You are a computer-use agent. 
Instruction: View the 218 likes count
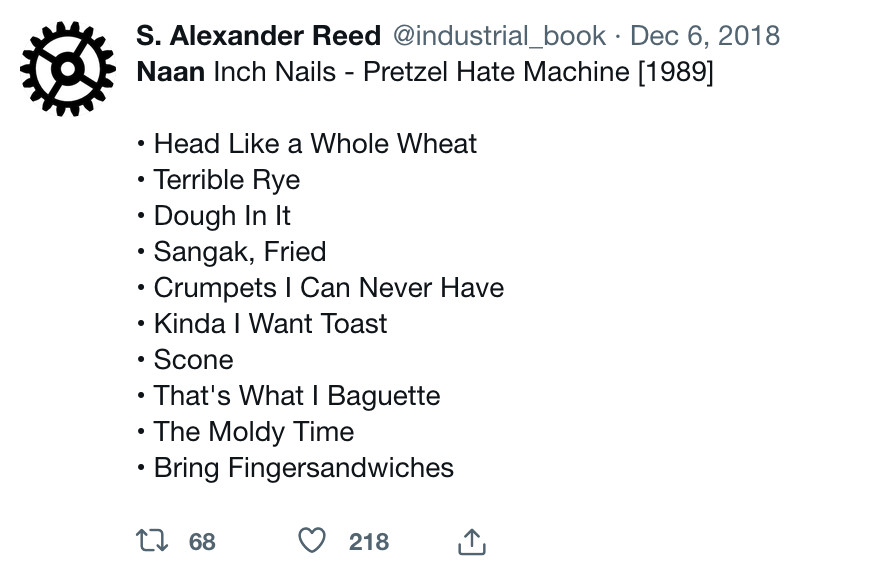tap(369, 542)
